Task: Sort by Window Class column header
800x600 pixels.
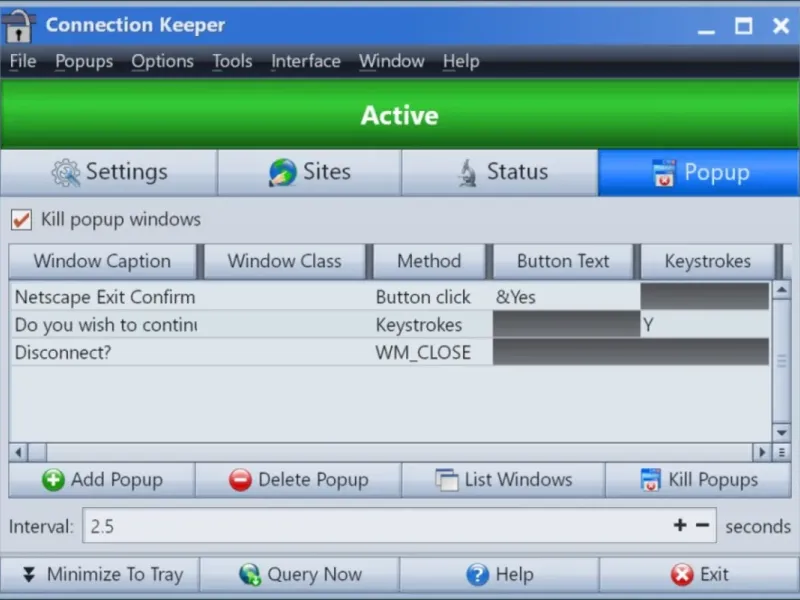Action: pyautogui.click(x=284, y=261)
